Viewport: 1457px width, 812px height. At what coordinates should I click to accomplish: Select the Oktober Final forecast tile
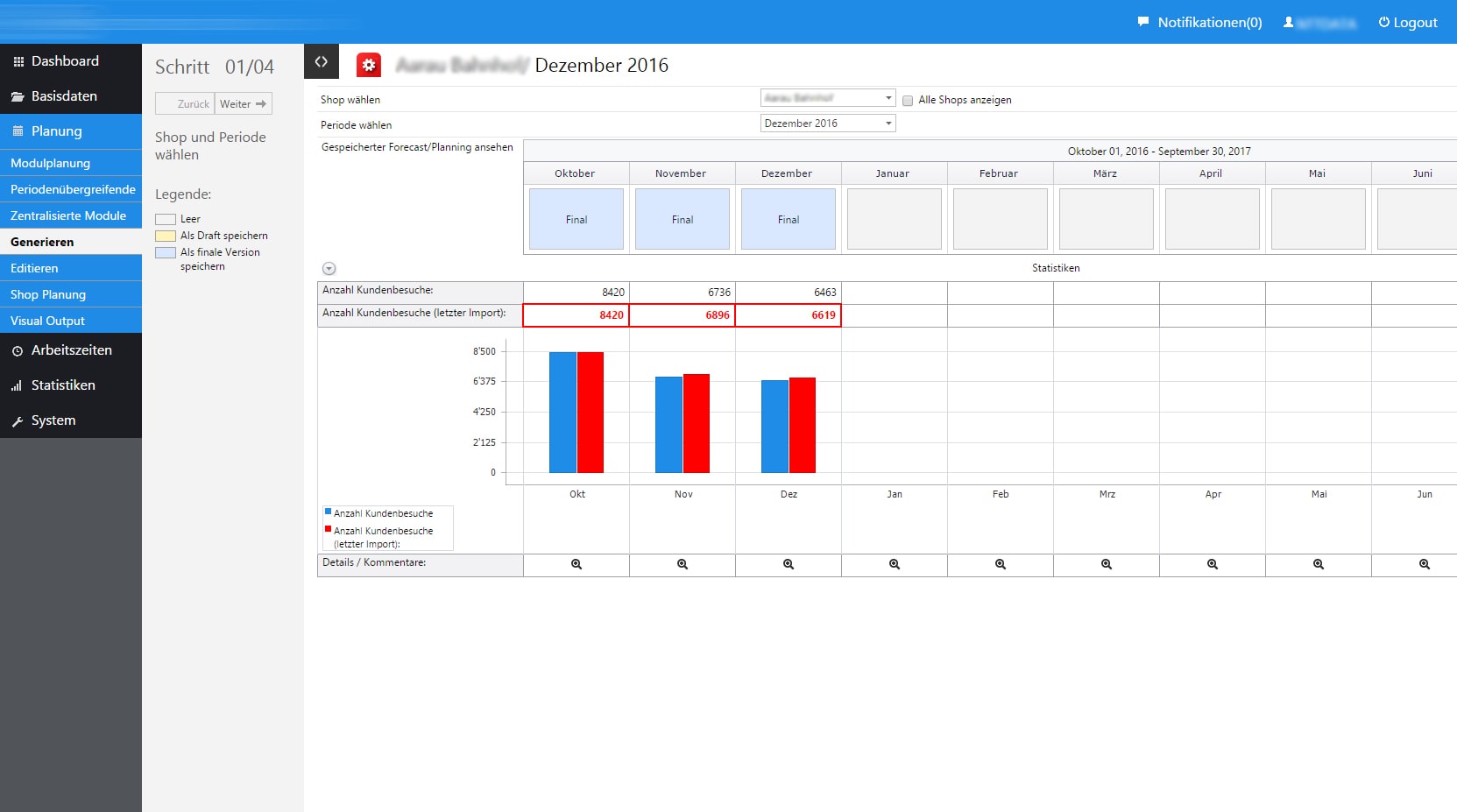[576, 219]
